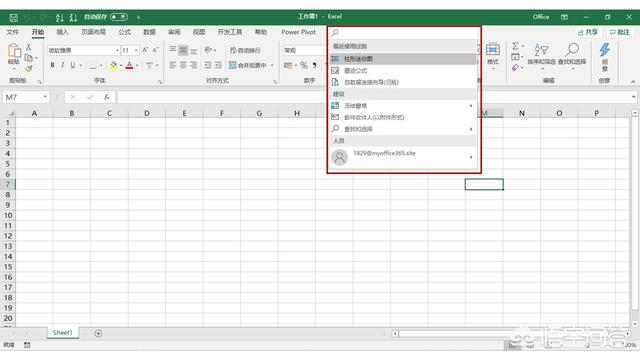Sort descending using the Z-A quick access icon
Screen dimensions: 640x360
pyautogui.click(x=73, y=18)
